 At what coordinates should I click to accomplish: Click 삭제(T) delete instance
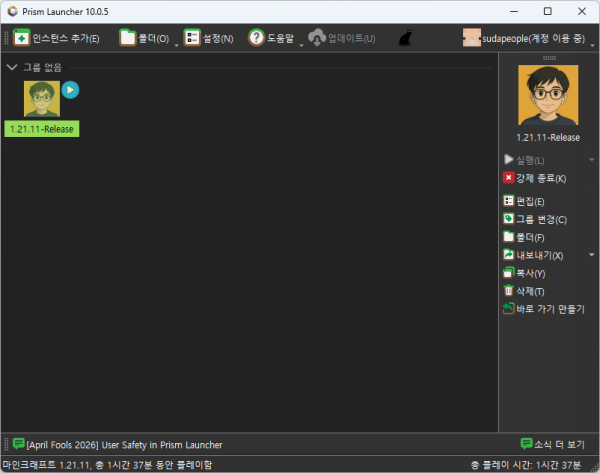point(524,291)
